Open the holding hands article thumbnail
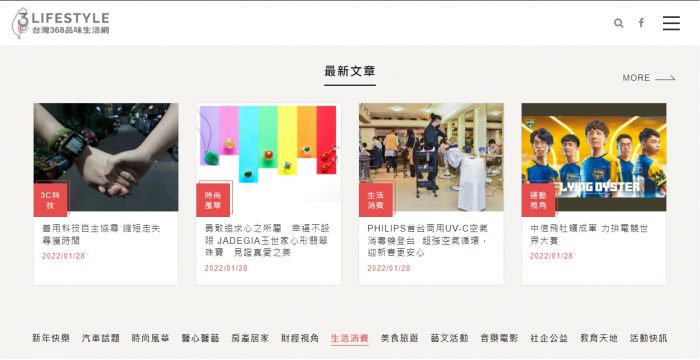700x360 pixels. click(106, 157)
